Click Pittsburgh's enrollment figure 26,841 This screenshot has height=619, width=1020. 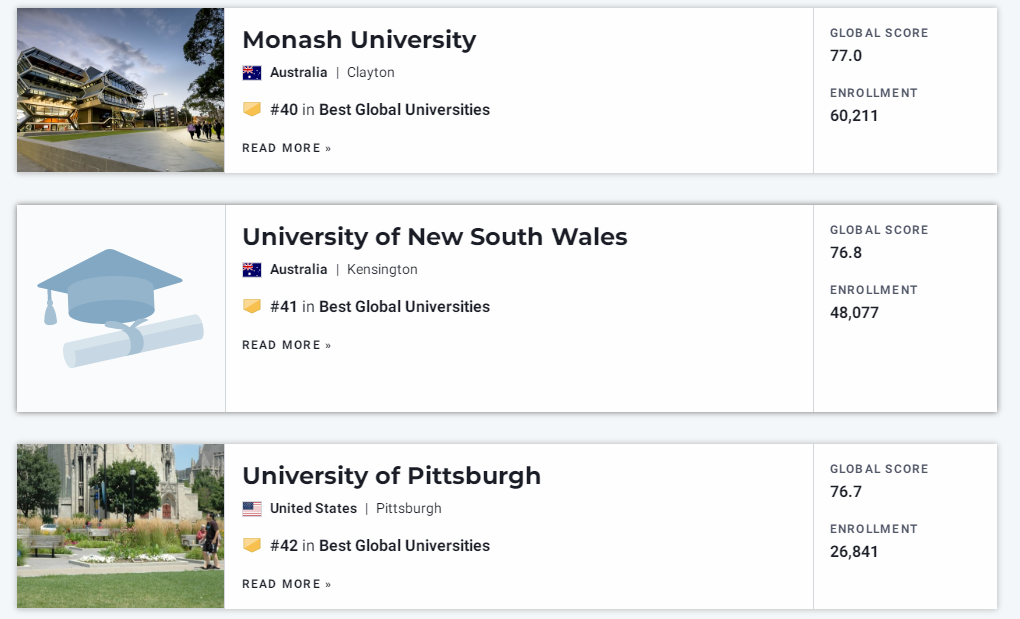coord(854,552)
